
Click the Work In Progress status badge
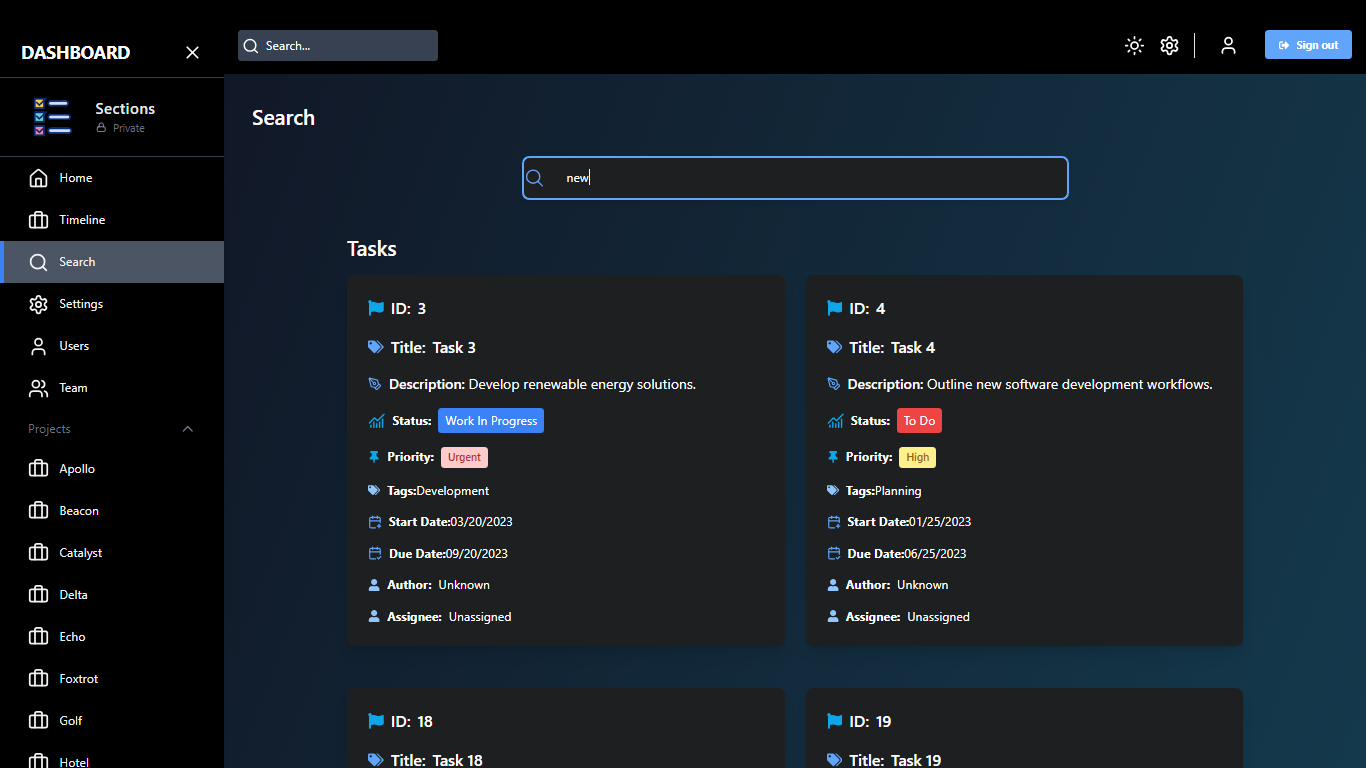pyautogui.click(x=491, y=421)
